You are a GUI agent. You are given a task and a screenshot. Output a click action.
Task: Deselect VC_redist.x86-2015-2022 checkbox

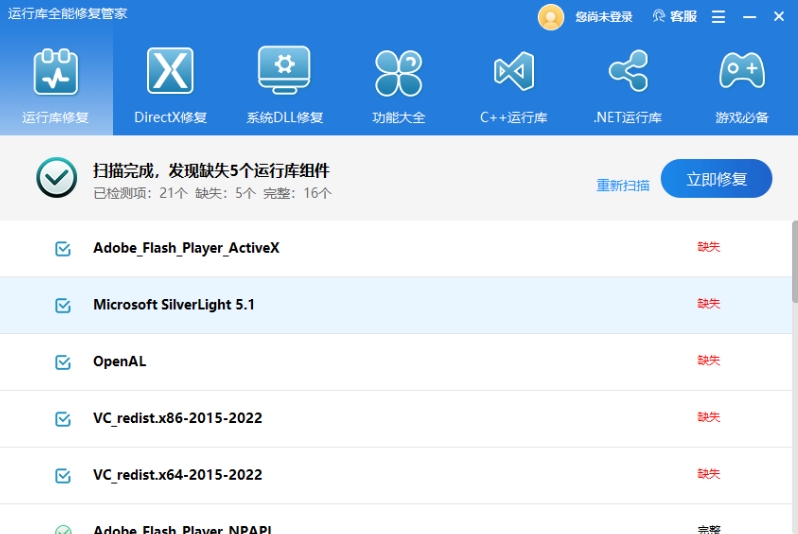[x=63, y=419]
